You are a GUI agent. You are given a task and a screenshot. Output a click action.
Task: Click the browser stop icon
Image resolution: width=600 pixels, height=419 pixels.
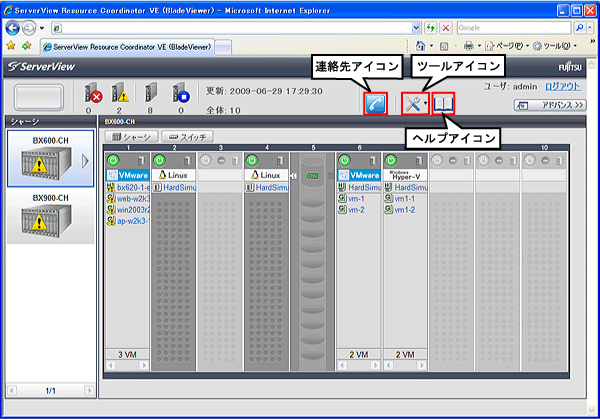pyautogui.click(x=446, y=28)
